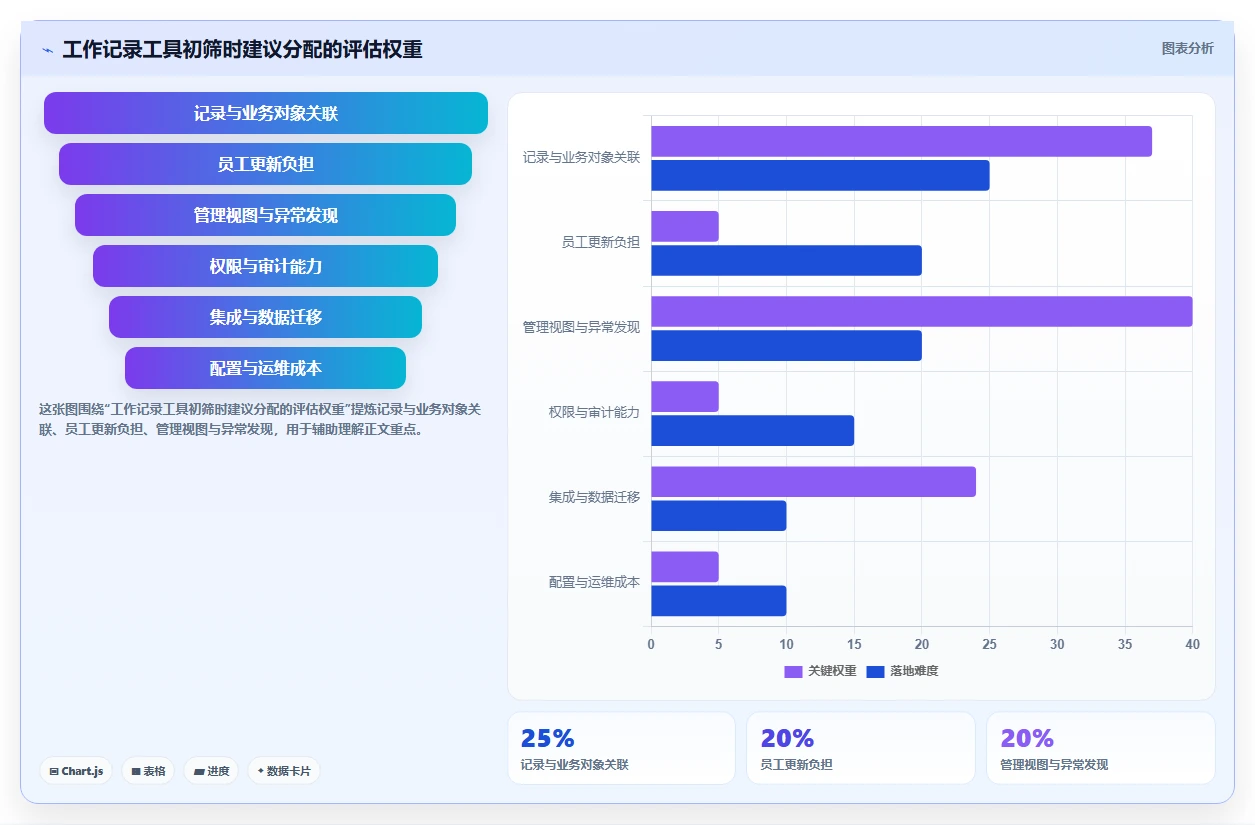Click purple bar for 员工更新负担
The height and width of the screenshot is (825, 1255).
685,226
